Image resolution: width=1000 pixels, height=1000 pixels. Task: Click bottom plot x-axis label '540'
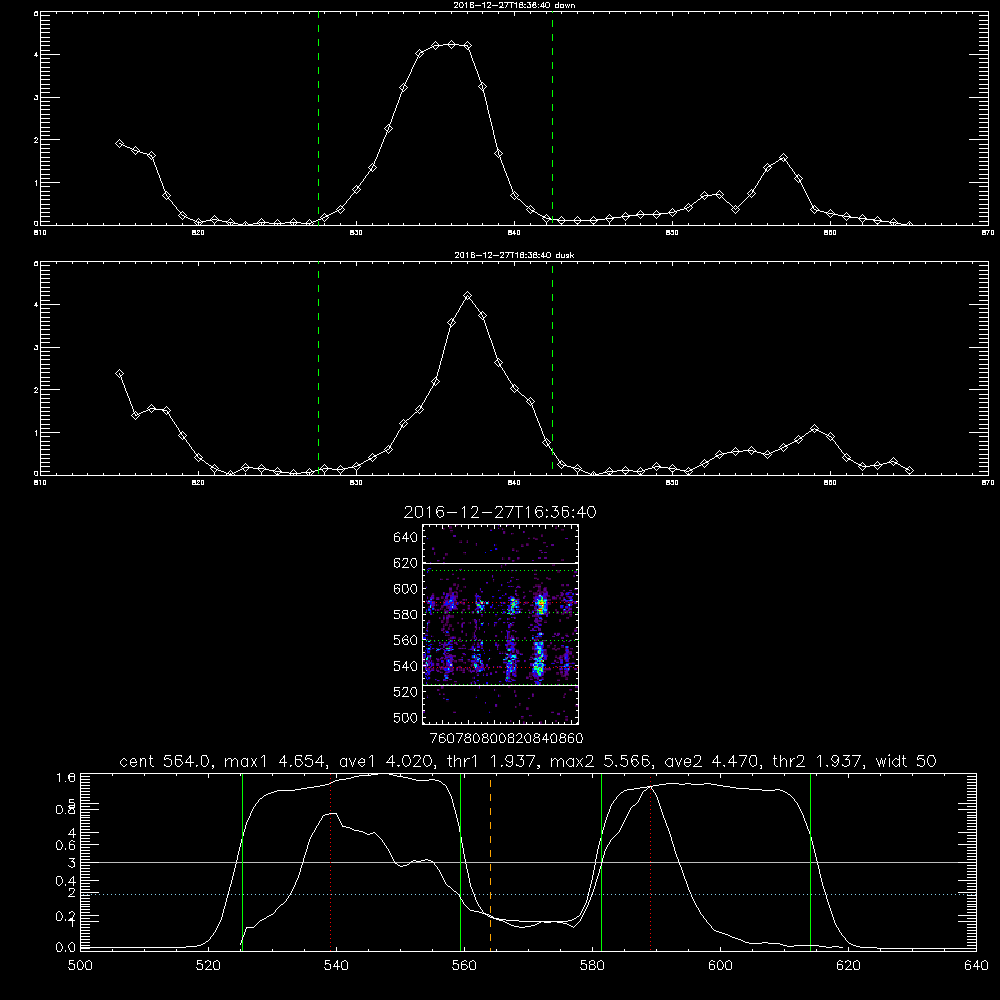point(336,966)
